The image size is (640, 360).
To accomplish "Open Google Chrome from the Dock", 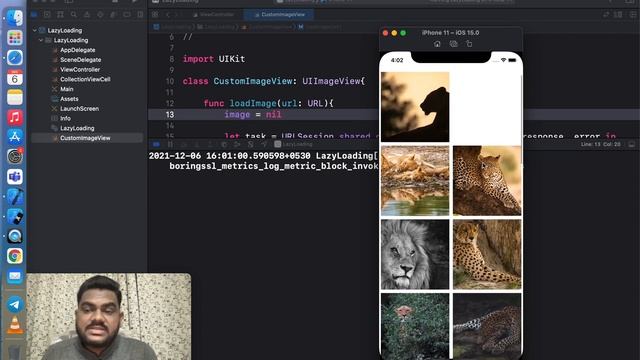I will coord(15,256).
